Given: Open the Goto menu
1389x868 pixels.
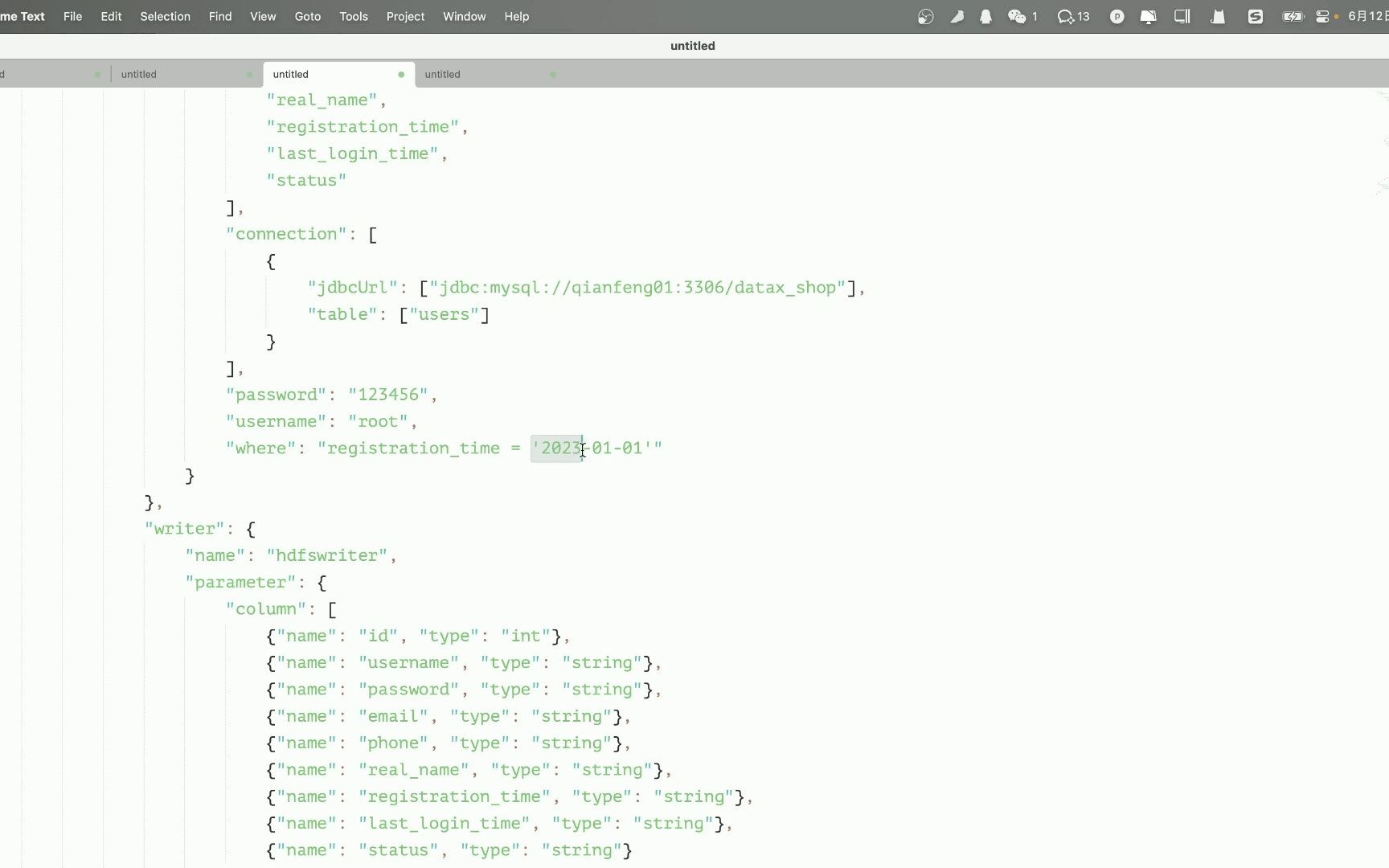Looking at the screenshot, I should [x=308, y=16].
